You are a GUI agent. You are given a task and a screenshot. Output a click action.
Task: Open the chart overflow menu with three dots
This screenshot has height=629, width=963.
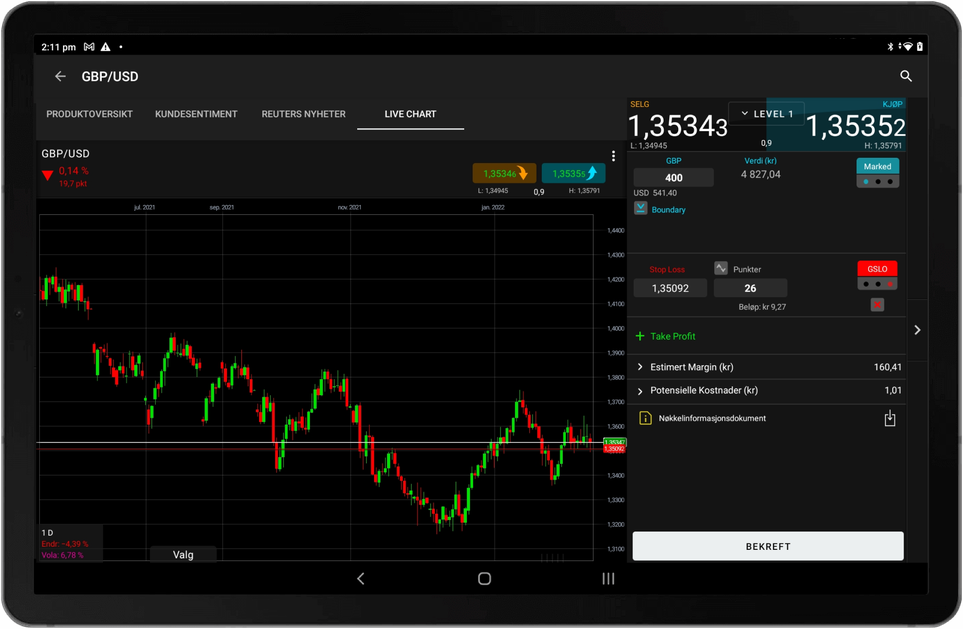(613, 155)
